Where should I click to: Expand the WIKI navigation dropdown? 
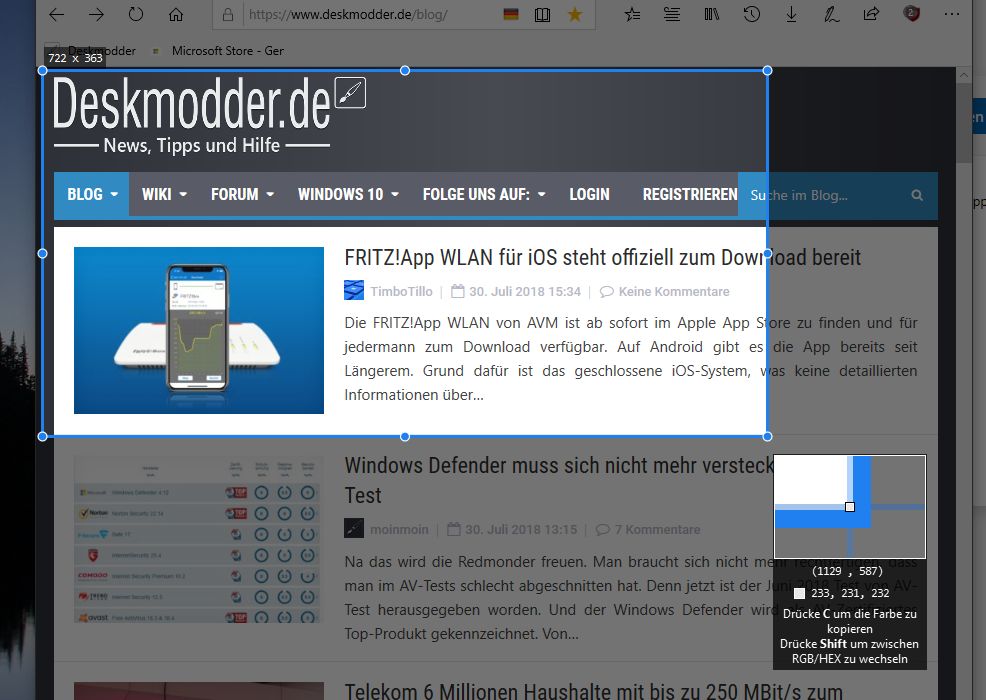(x=164, y=194)
